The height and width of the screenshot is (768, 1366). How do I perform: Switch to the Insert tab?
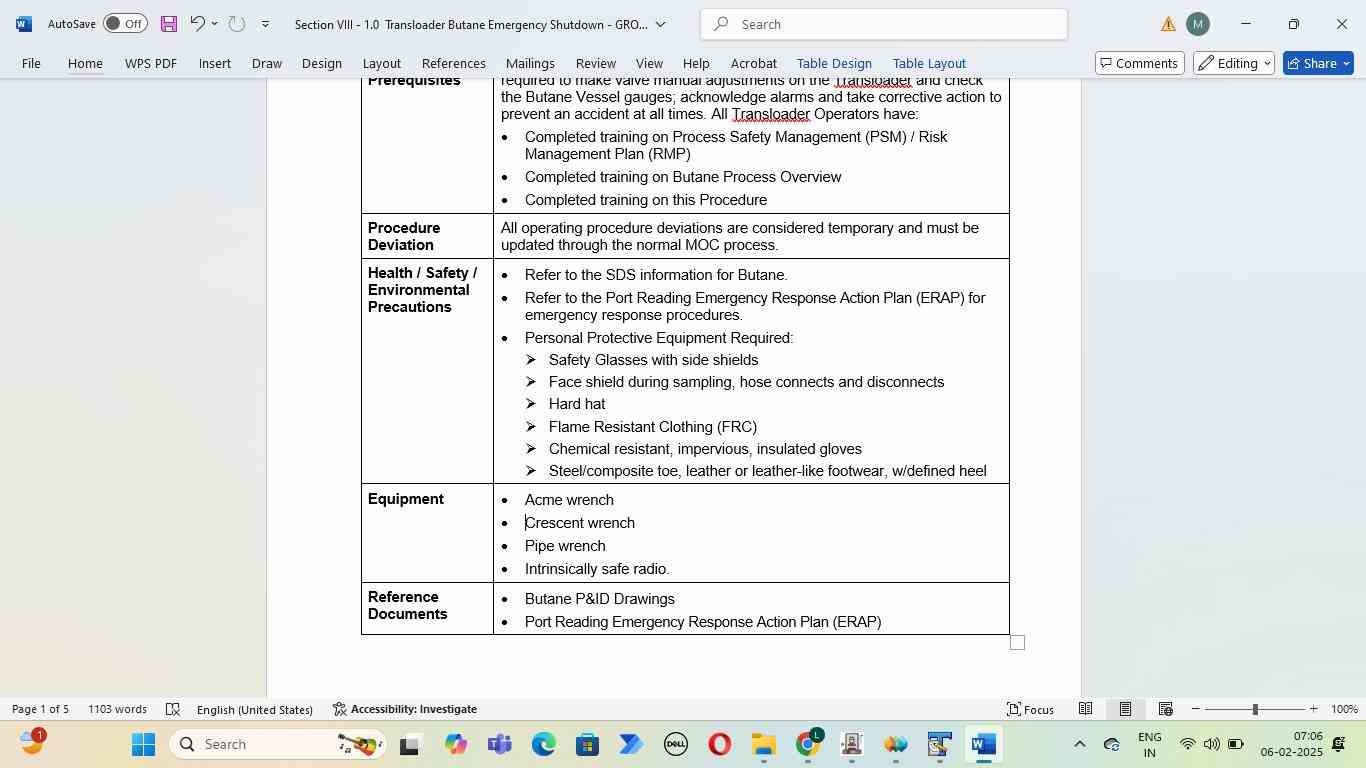[x=215, y=63]
